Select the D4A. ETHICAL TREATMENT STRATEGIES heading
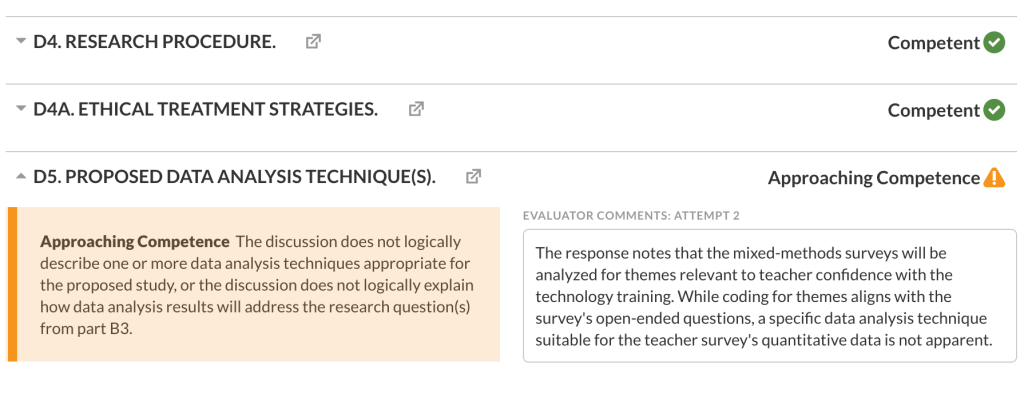 click(x=205, y=110)
